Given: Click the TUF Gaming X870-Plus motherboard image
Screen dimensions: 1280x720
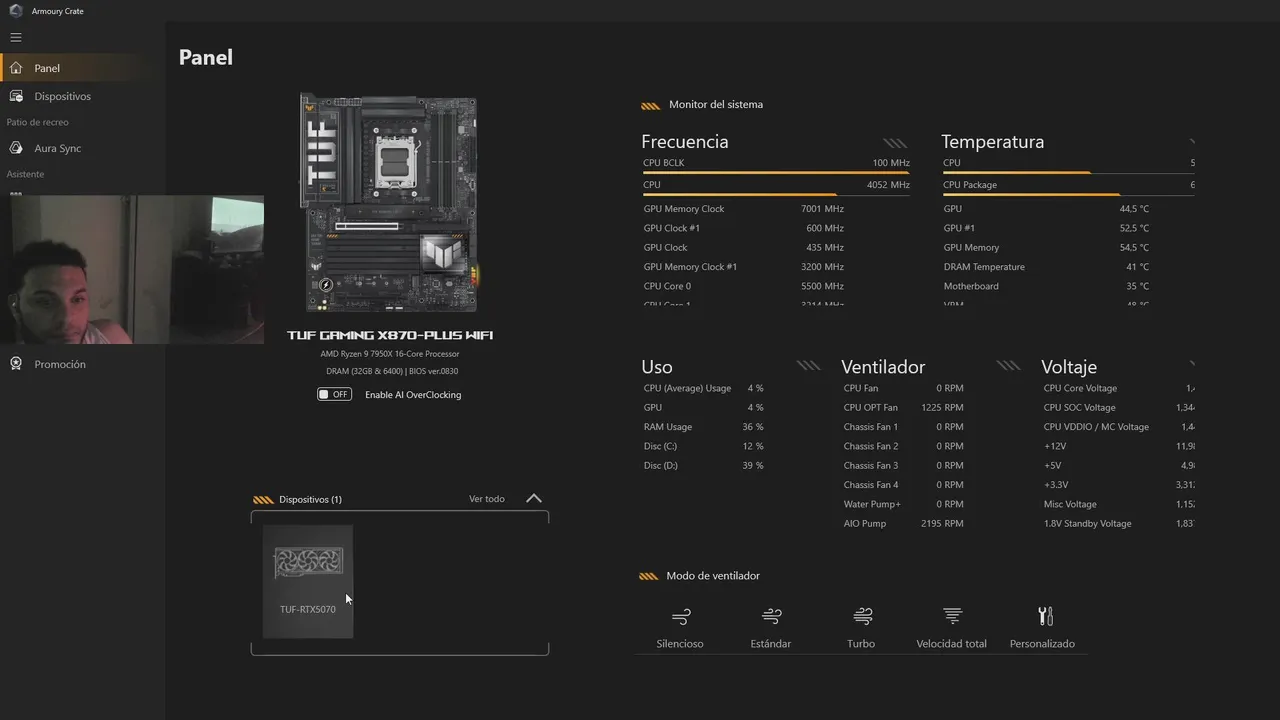Looking at the screenshot, I should (390, 203).
